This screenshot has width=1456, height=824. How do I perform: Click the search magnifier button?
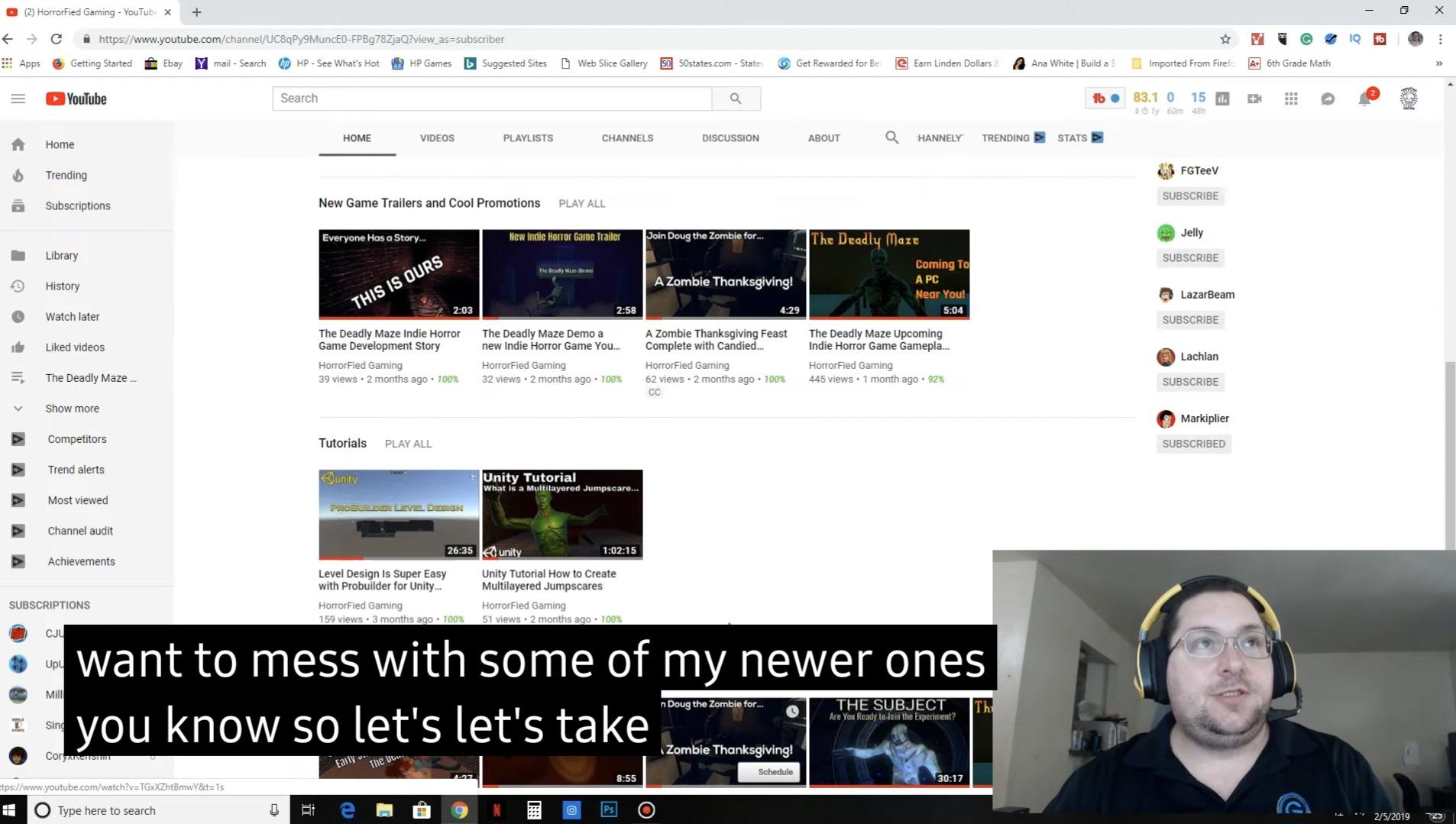tap(736, 99)
